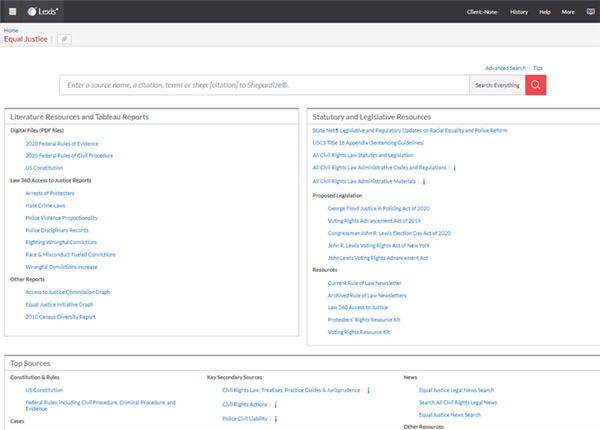Open Race & Misconduct Fueled Convictions
This screenshot has width=600, height=430.
tap(70, 254)
